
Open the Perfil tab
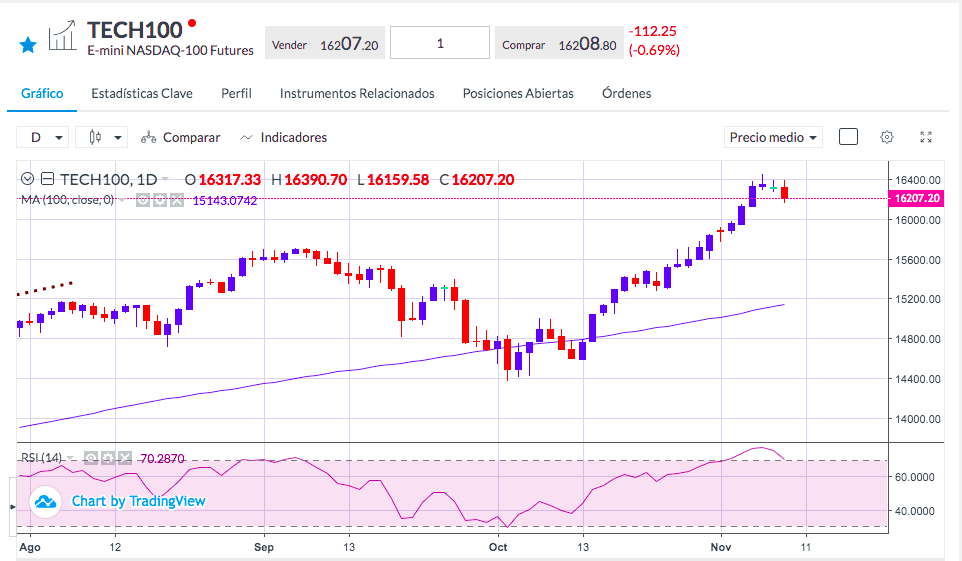pyautogui.click(x=236, y=93)
